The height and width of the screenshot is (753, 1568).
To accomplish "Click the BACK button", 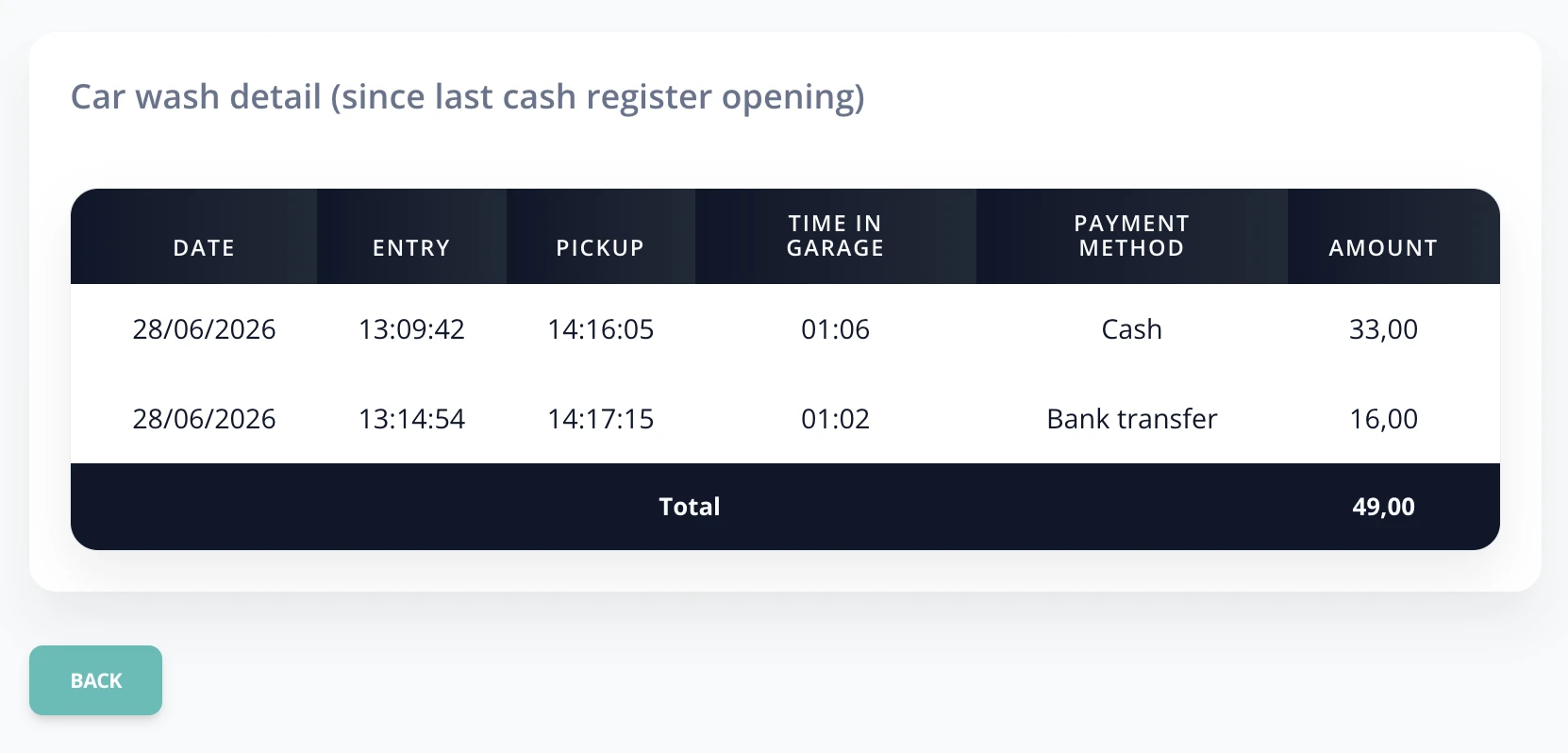I will click(95, 680).
